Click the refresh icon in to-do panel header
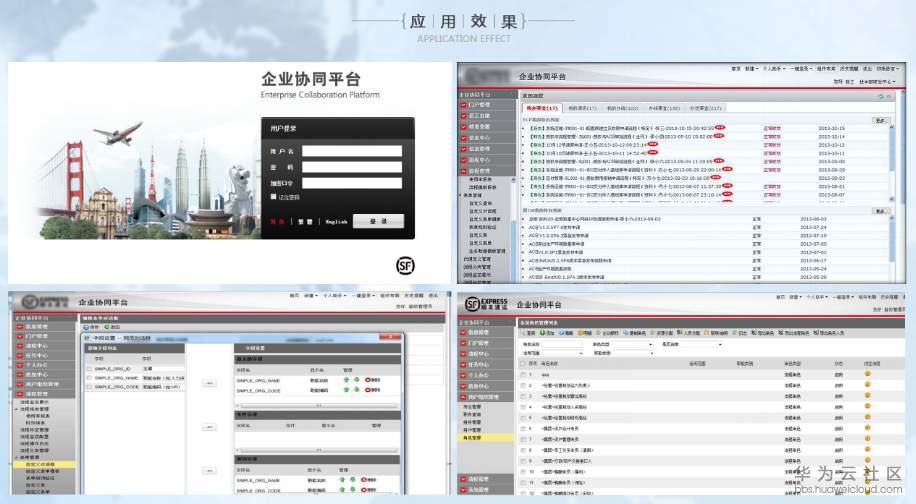The image size is (916, 504). click(x=881, y=96)
